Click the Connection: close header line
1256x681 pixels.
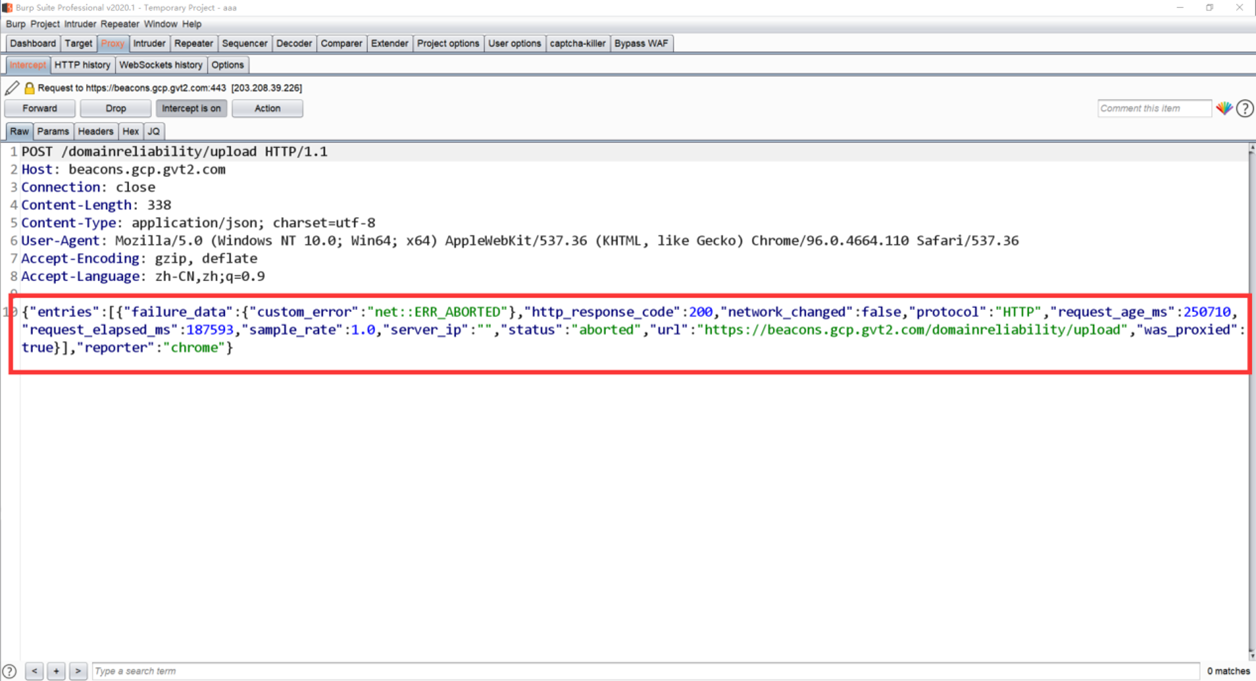coord(88,187)
